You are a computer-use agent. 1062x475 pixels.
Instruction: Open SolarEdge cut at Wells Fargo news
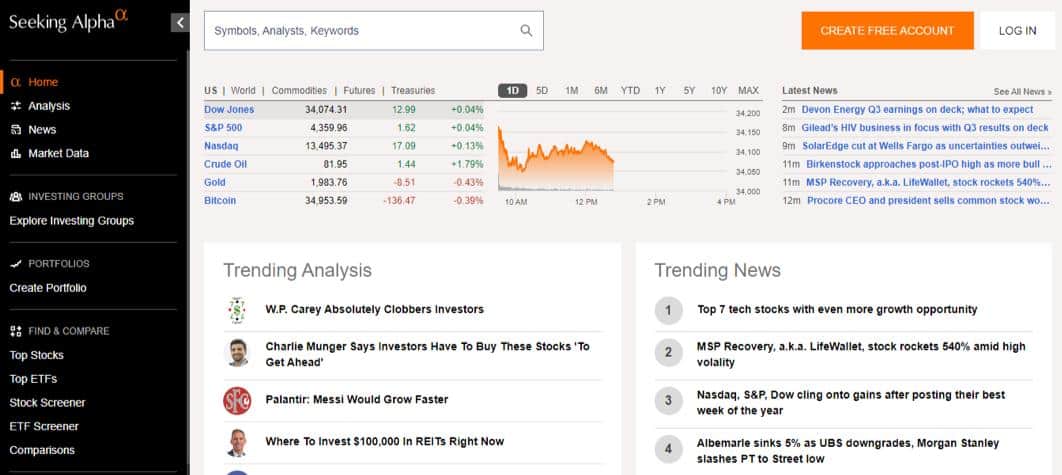[927, 146]
